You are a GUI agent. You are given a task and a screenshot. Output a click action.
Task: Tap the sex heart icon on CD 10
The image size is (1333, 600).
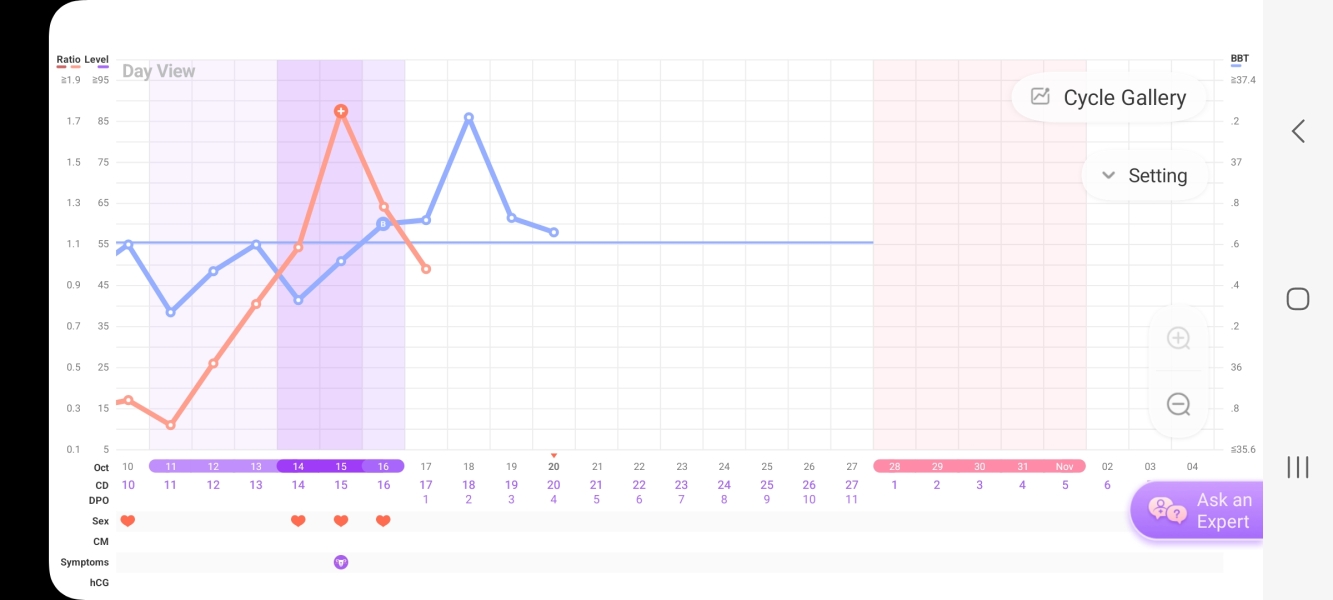128,521
